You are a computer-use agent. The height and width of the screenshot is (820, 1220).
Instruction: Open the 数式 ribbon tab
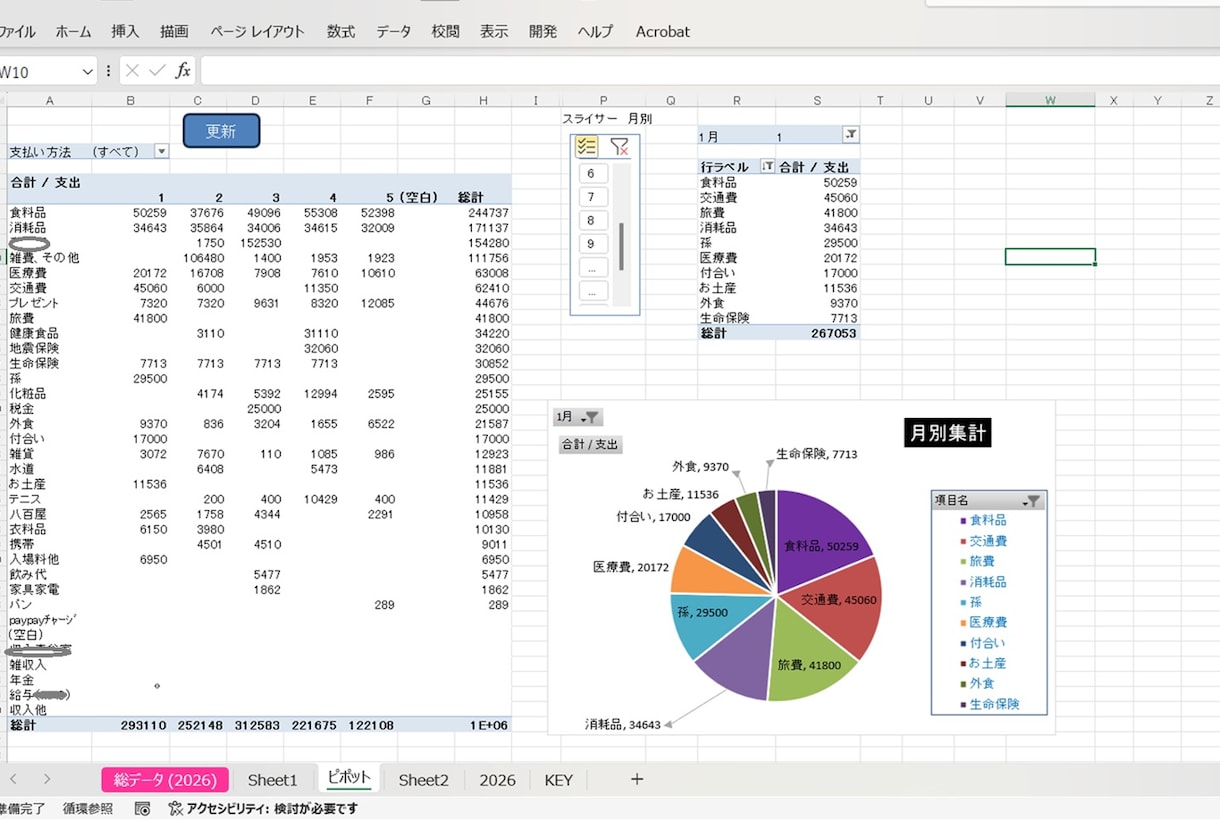(x=341, y=32)
